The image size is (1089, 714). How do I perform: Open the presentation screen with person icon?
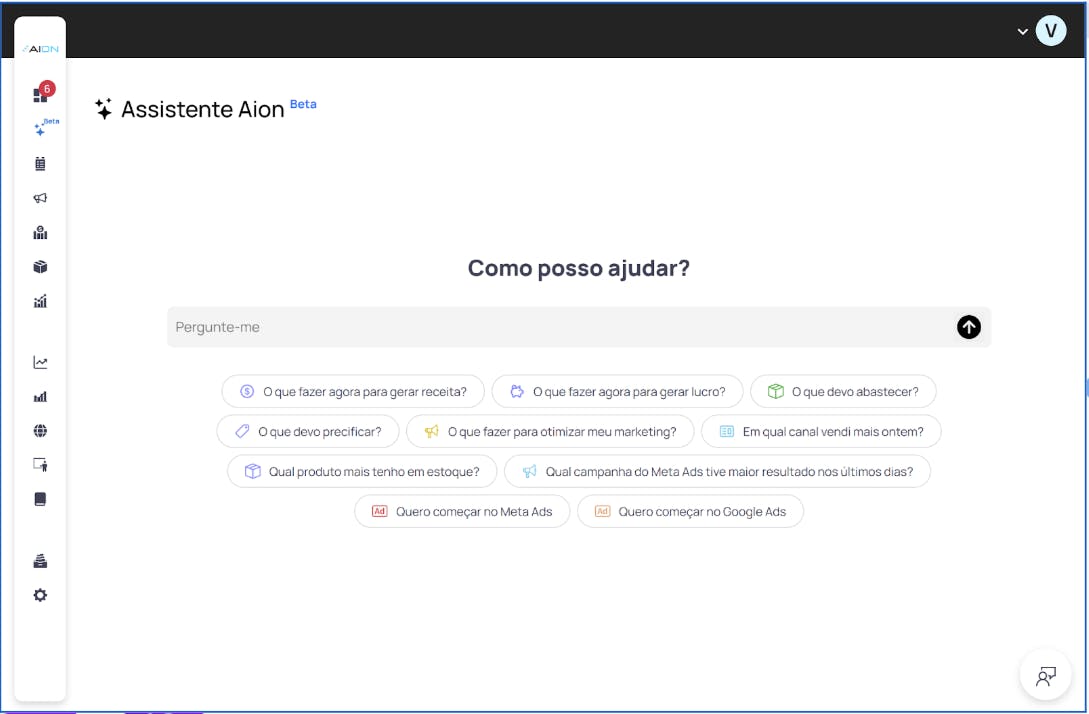[40, 465]
